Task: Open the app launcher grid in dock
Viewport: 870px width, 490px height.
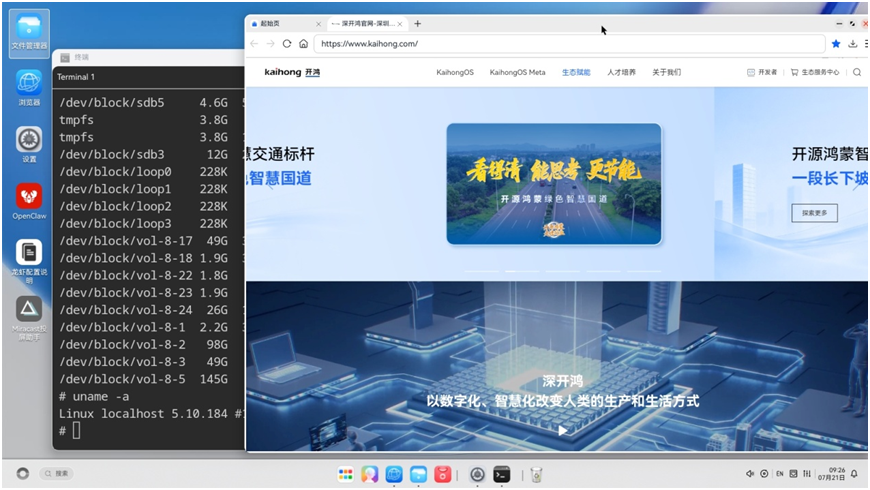Action: click(x=346, y=474)
